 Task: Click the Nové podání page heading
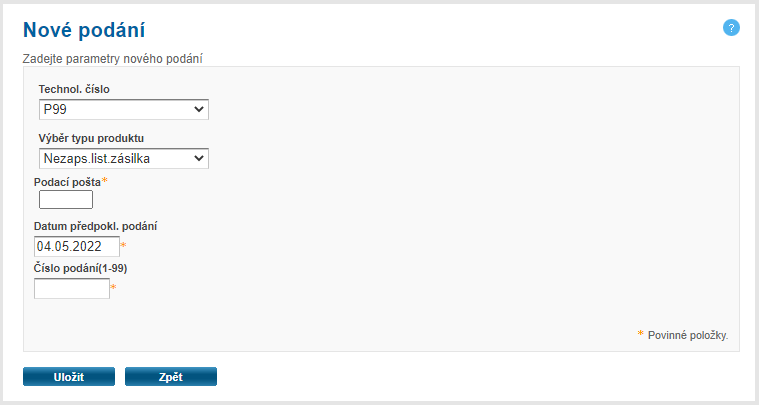[90, 31]
